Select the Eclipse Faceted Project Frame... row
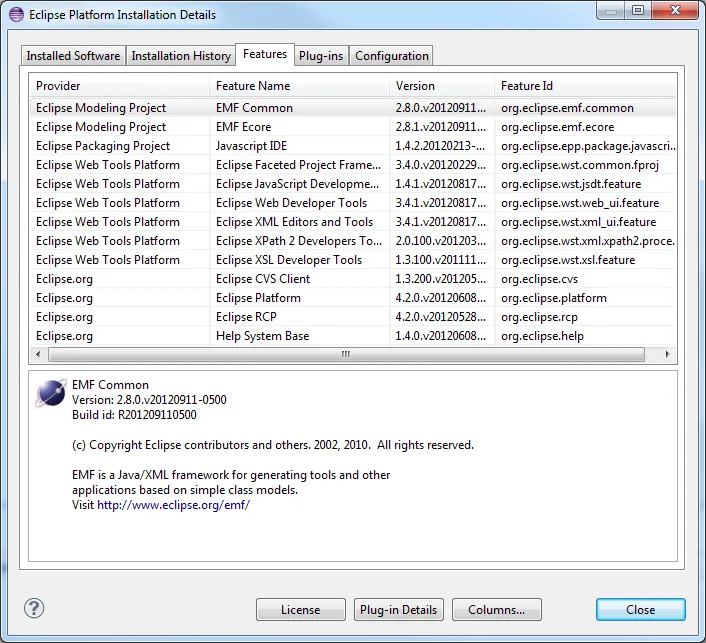The height and width of the screenshot is (643, 706). pyautogui.click(x=353, y=165)
